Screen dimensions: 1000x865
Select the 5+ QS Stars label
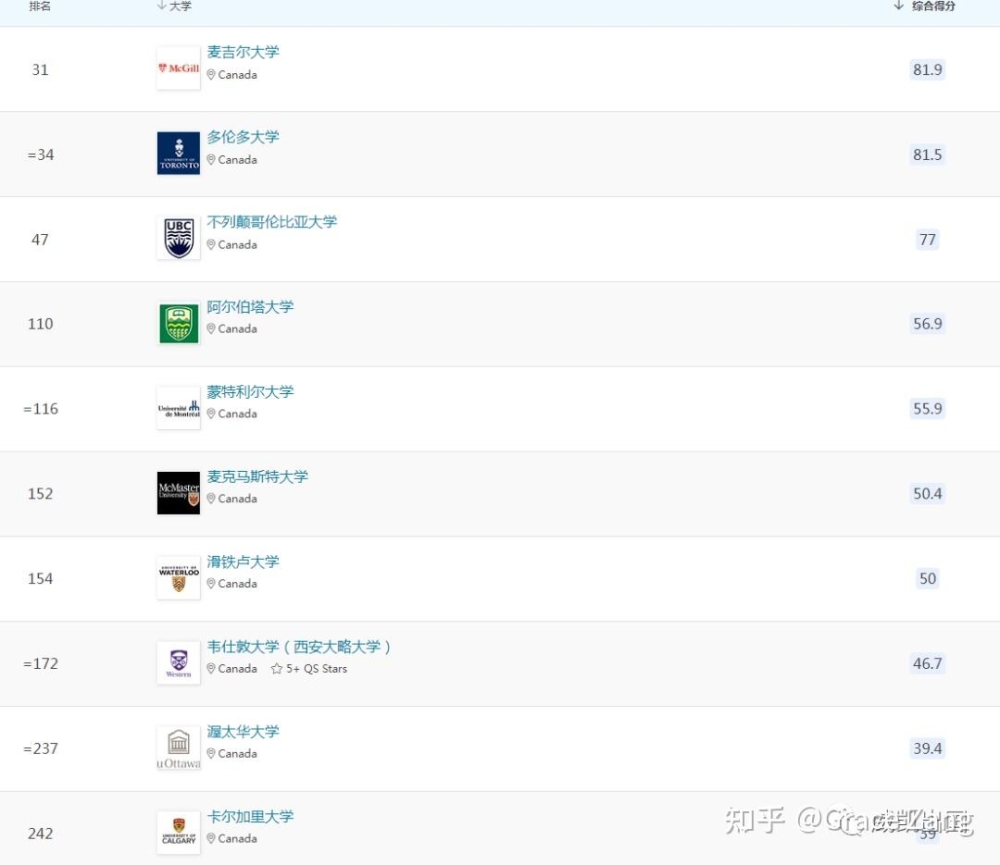point(316,669)
